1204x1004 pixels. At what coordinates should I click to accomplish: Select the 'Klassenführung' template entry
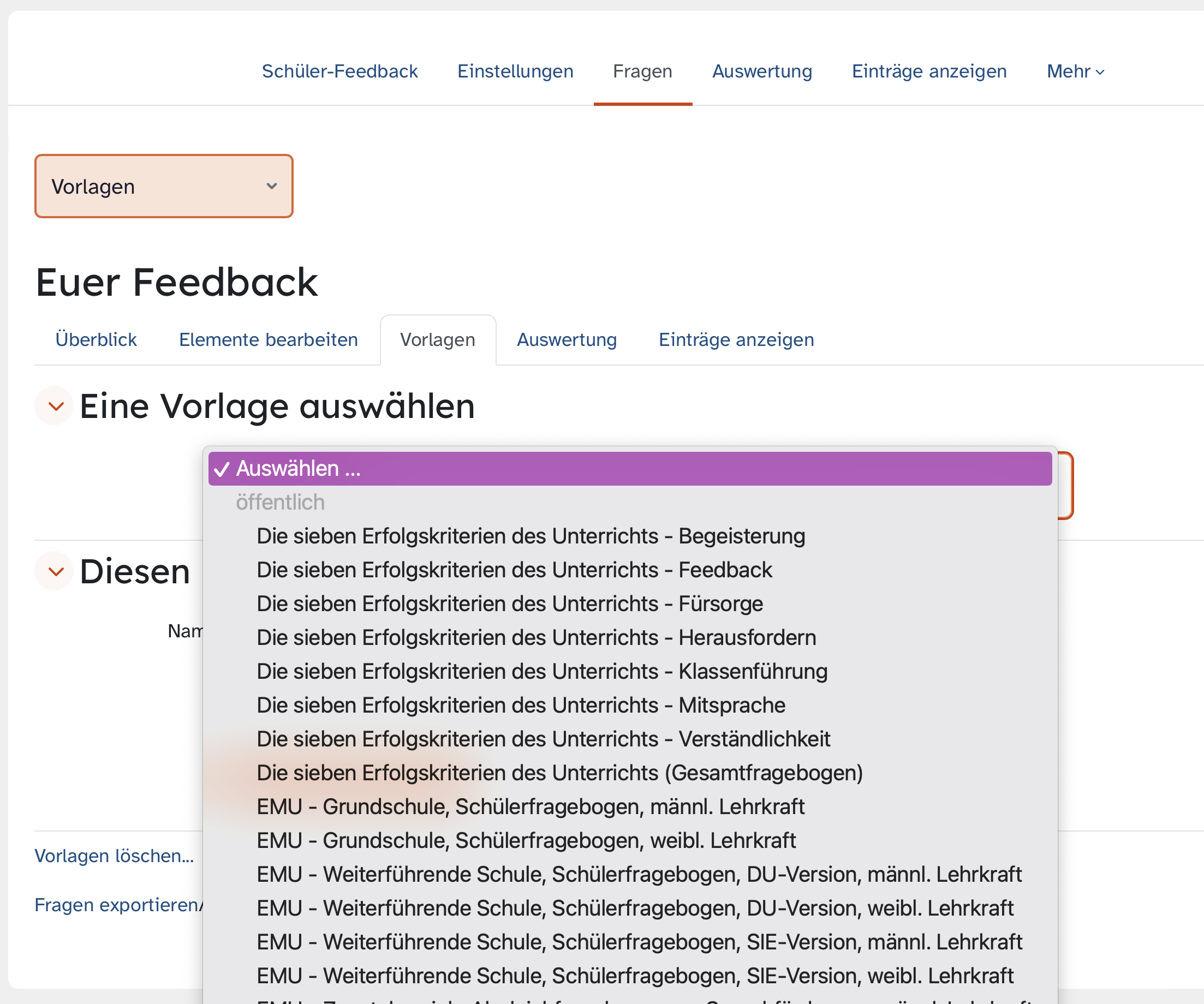tap(542, 672)
